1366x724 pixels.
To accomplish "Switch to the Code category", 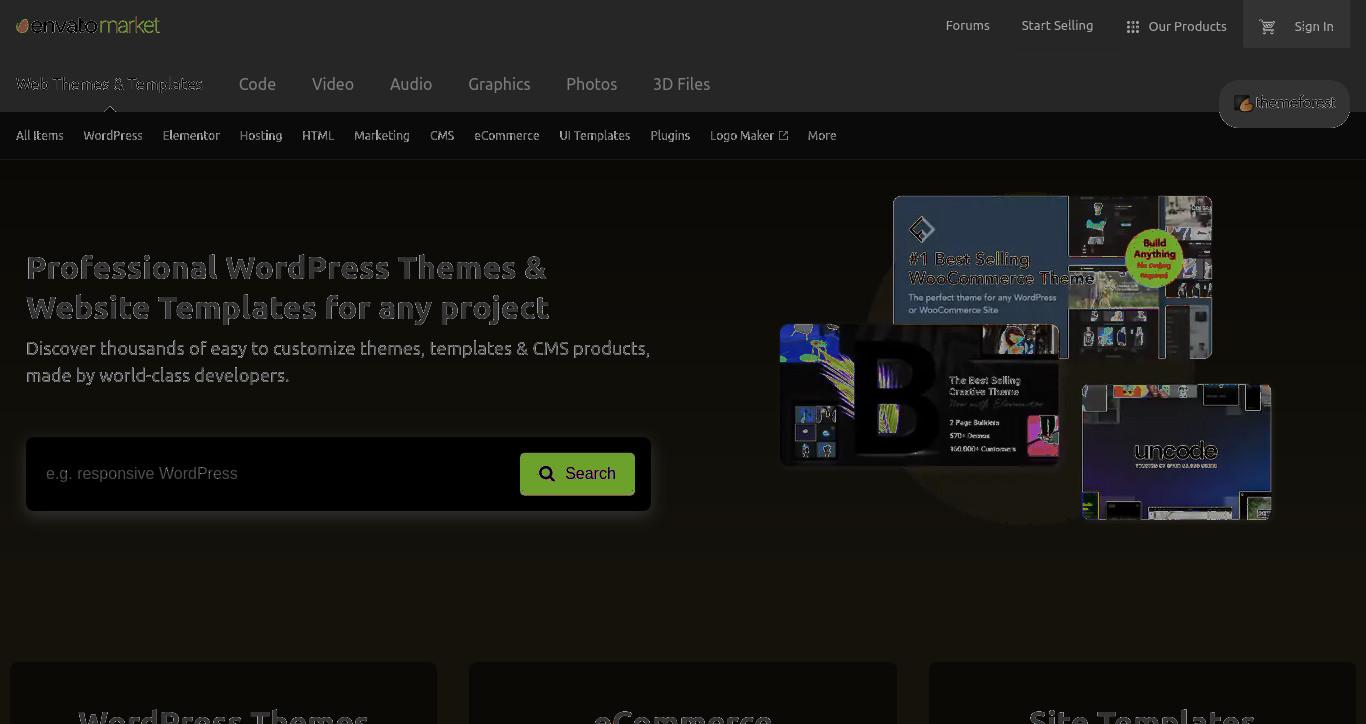I will click(x=257, y=84).
